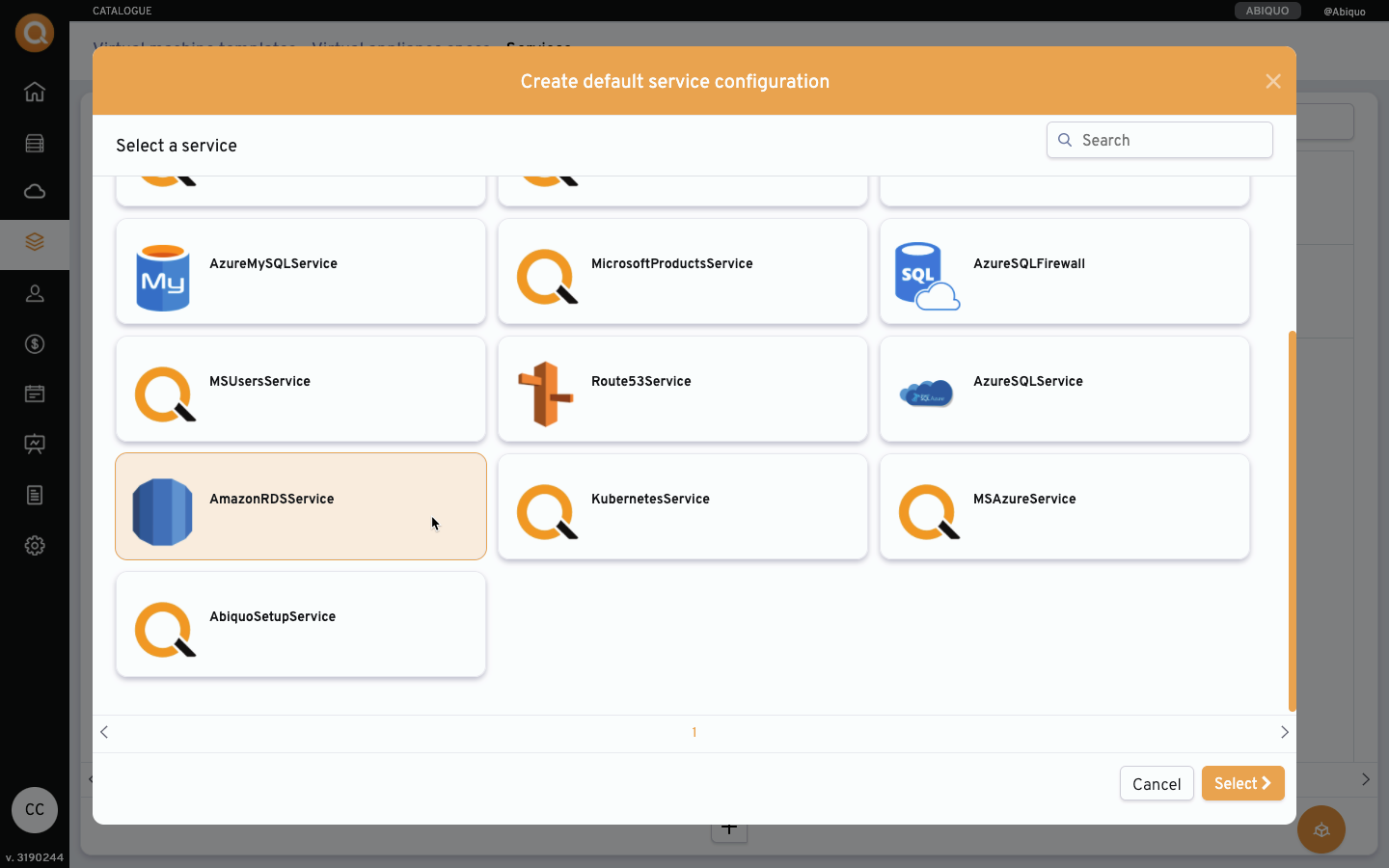The width and height of the screenshot is (1389, 868).
Task: Click the MSUsersService logo icon
Action: tap(165, 394)
